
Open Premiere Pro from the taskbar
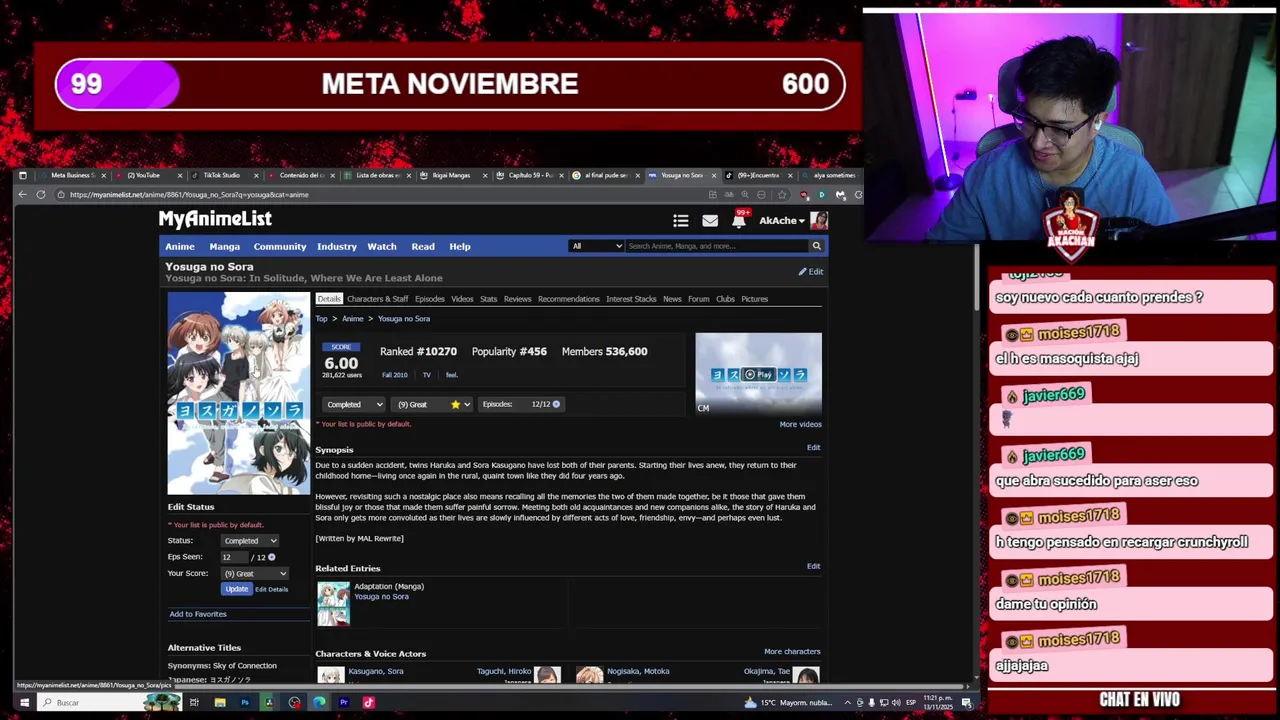343,702
